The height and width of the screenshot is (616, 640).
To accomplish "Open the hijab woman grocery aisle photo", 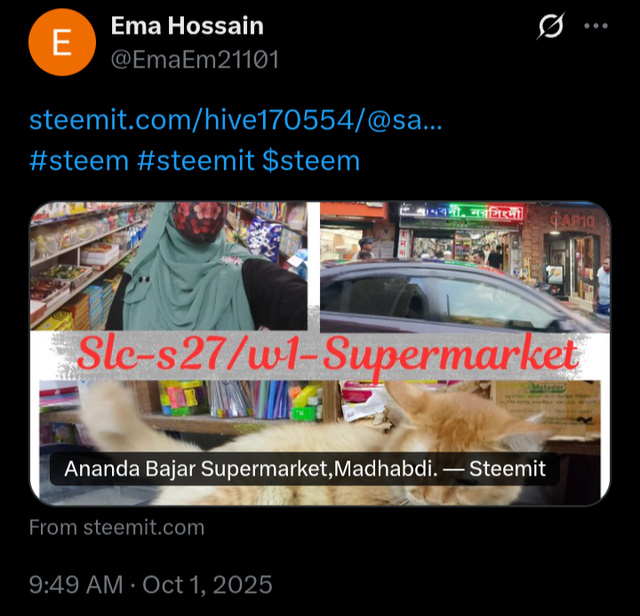I will pyautogui.click(x=169, y=266).
